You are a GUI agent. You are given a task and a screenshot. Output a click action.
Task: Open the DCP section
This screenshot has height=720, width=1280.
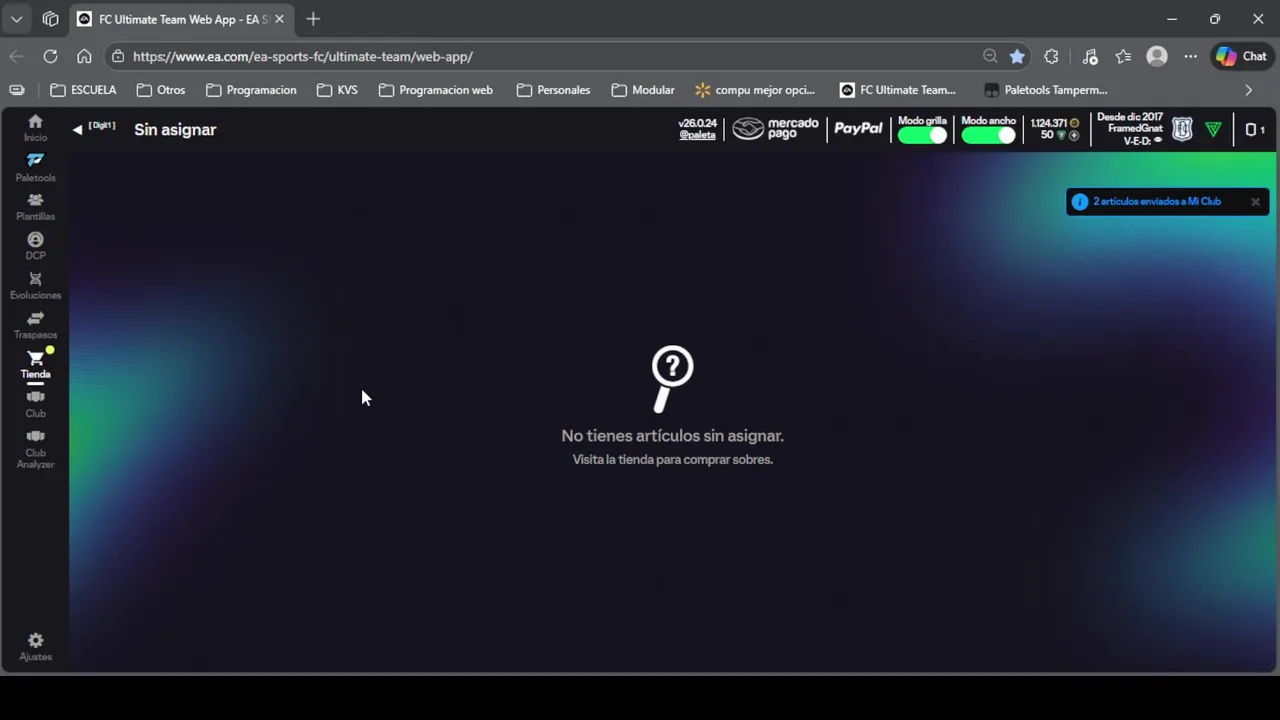click(35, 246)
